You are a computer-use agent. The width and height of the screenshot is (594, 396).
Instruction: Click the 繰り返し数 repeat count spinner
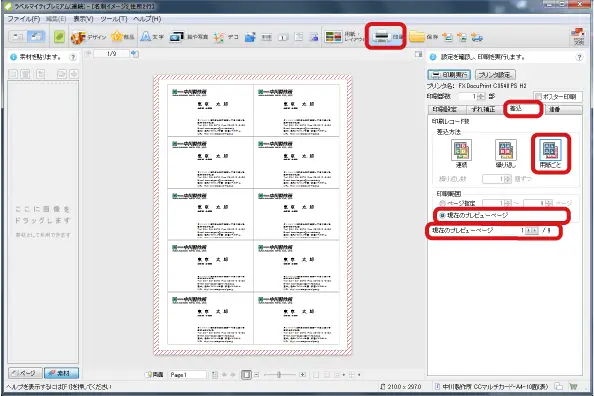coord(508,179)
